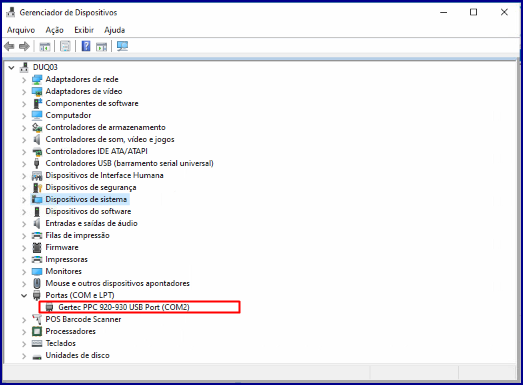Click the scan for hardware changes icon
The image size is (523, 385).
pos(122,46)
